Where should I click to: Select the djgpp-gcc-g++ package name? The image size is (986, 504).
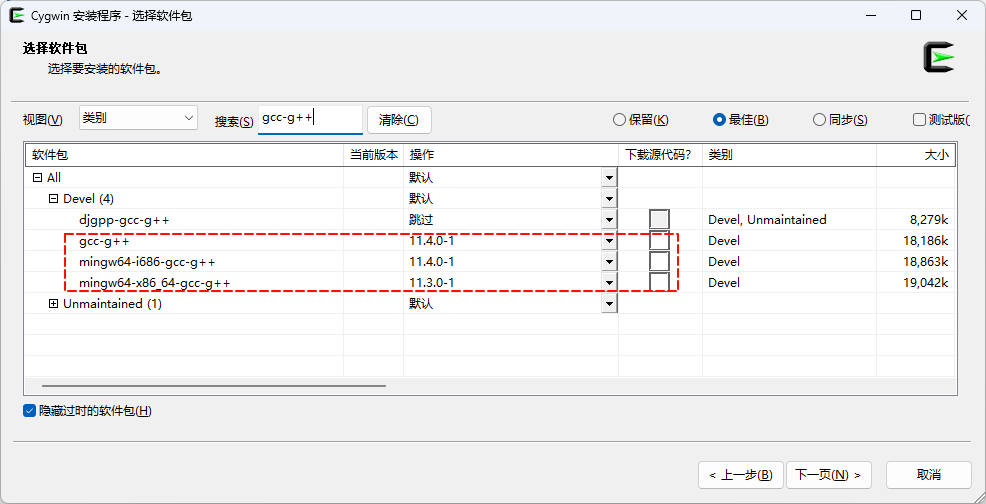[x=124, y=220]
